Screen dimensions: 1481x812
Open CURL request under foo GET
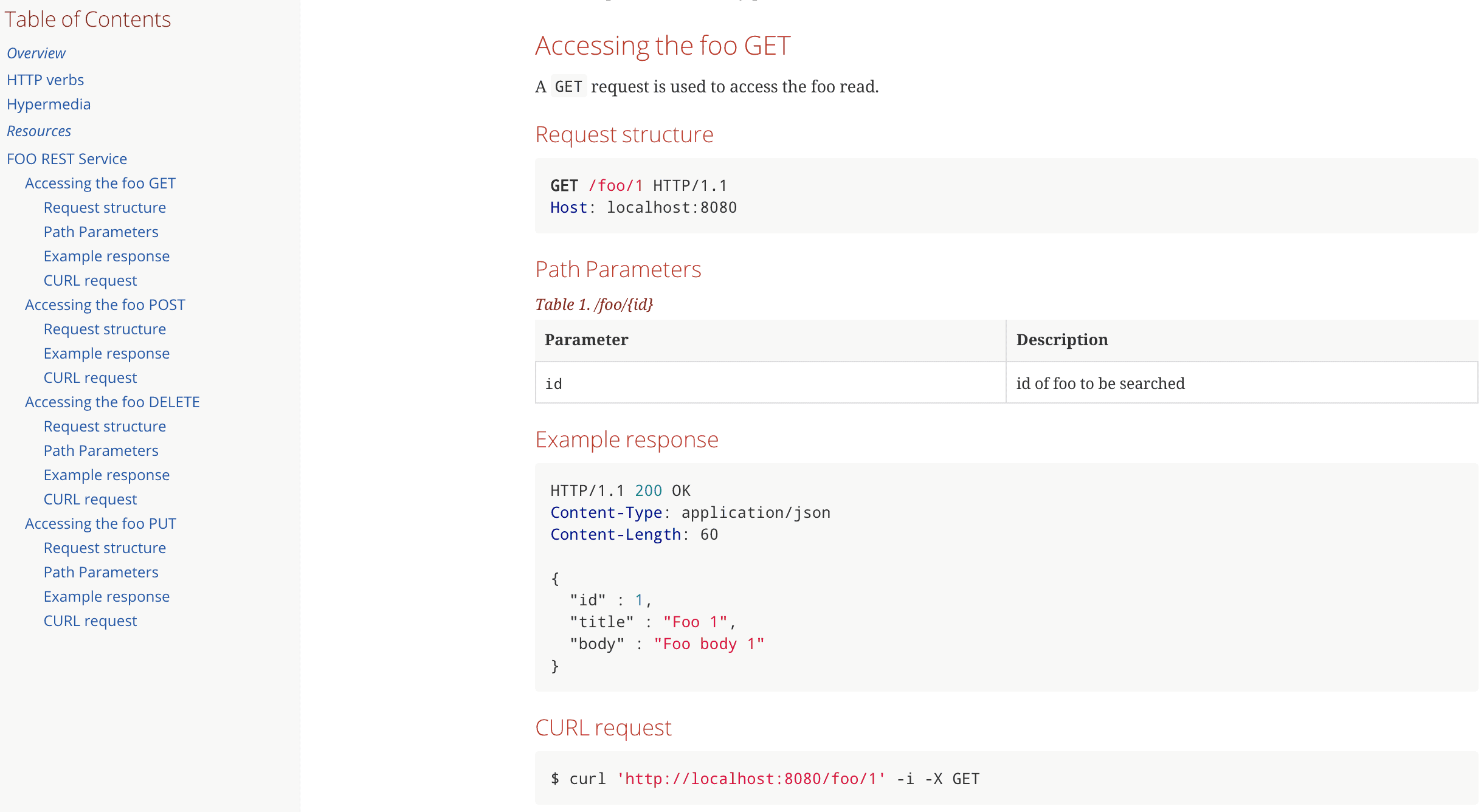[90, 280]
